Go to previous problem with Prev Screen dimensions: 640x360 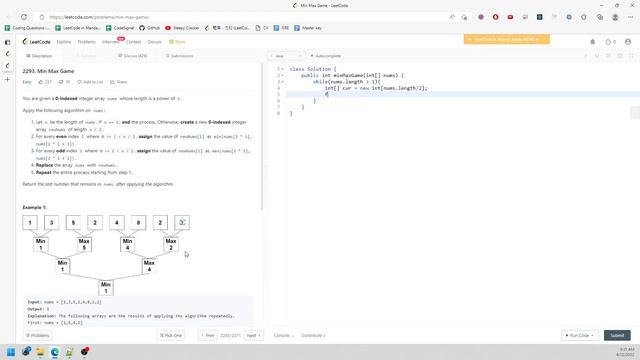coord(208,336)
